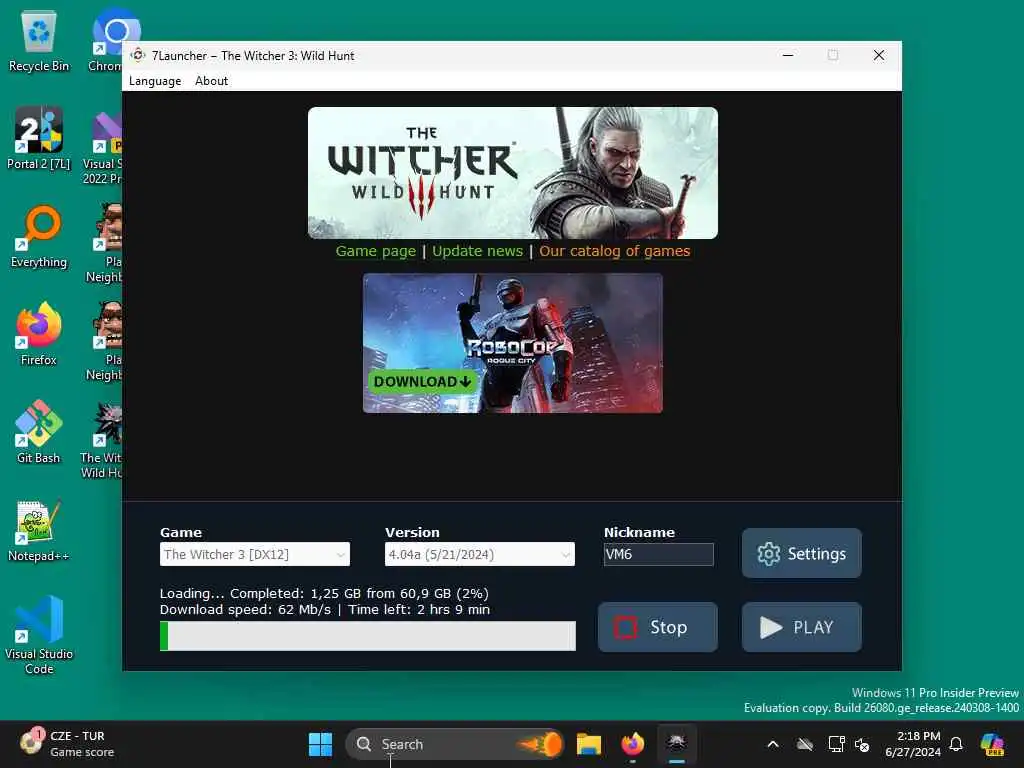This screenshot has width=1024, height=768.
Task: Open launcher Settings
Action: 801,553
